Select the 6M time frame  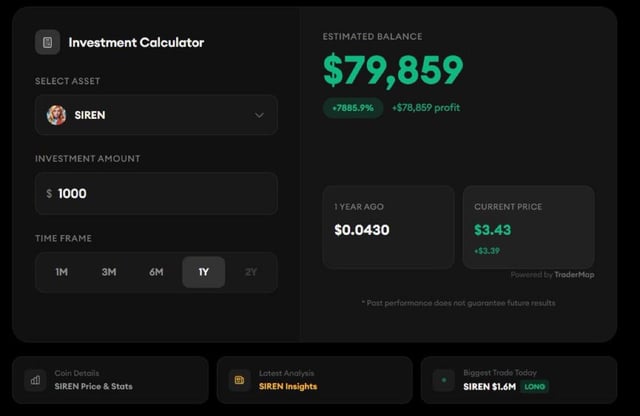[x=156, y=272]
